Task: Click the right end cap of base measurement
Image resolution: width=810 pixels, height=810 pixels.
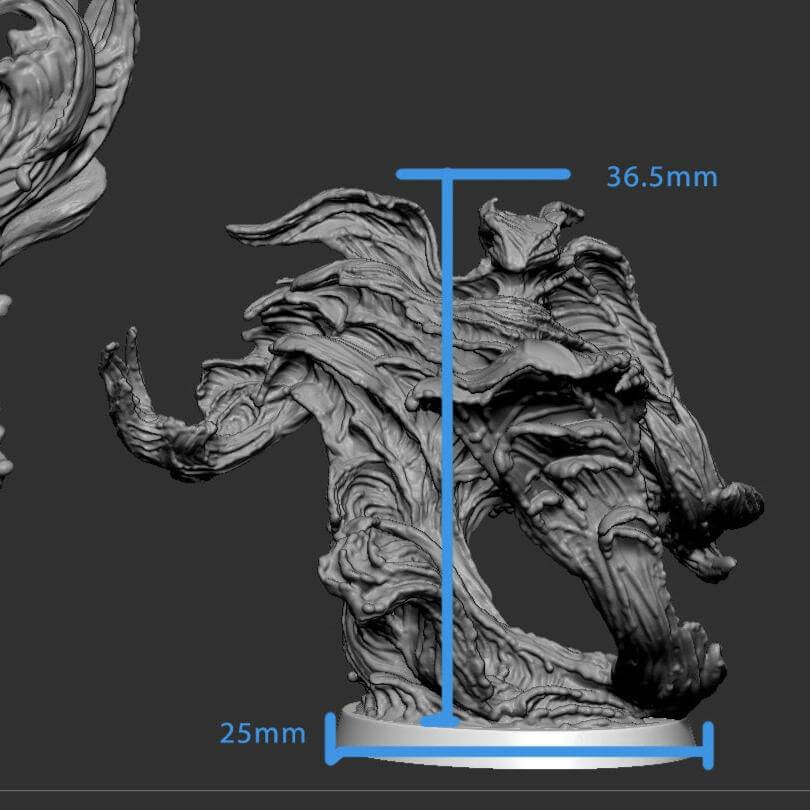Action: [x=709, y=746]
